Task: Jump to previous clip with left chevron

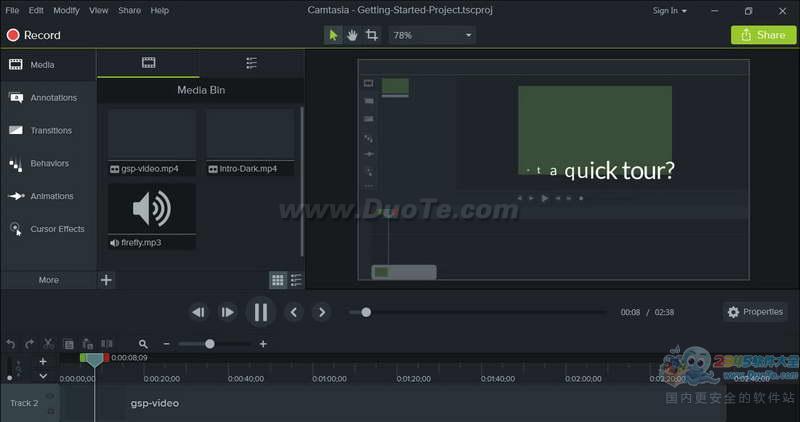Action: pos(293,312)
